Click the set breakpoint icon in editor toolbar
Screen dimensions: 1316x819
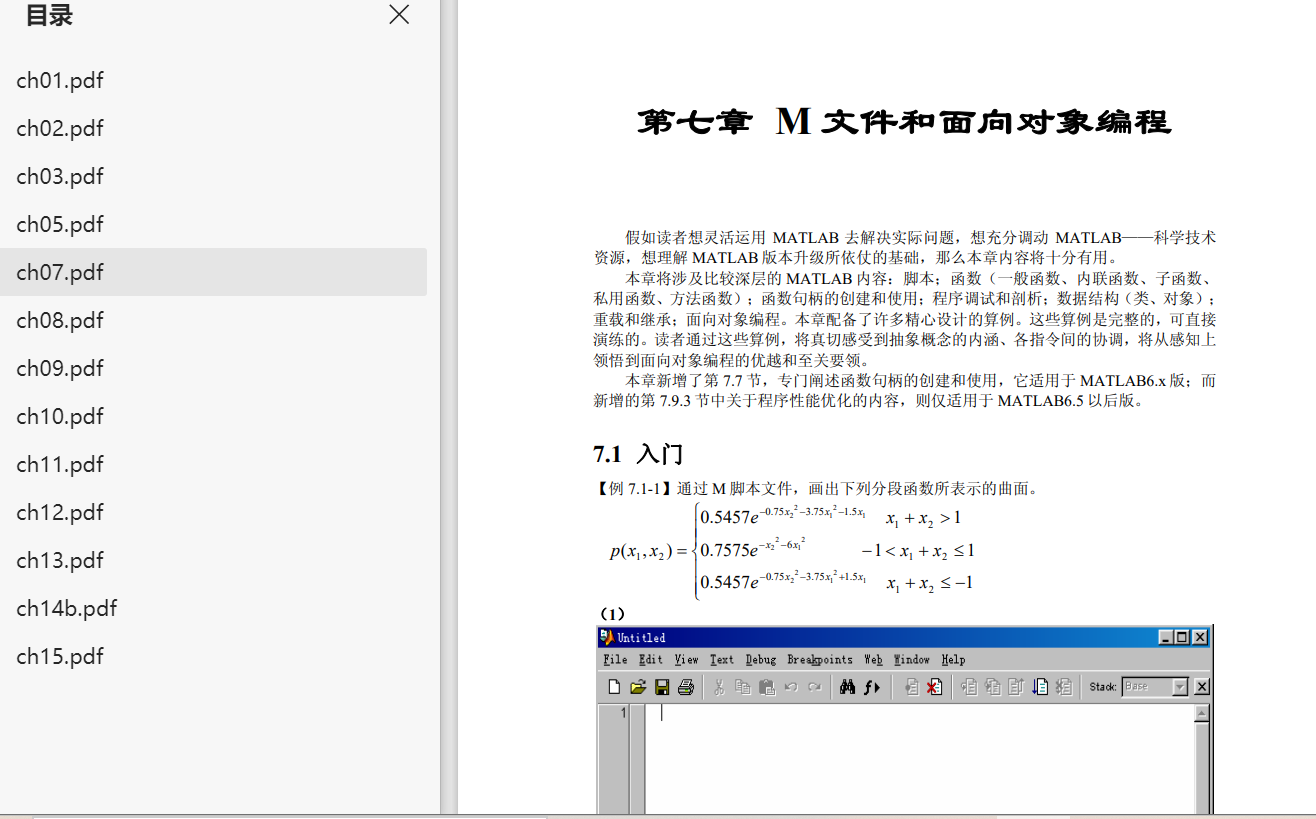912,687
